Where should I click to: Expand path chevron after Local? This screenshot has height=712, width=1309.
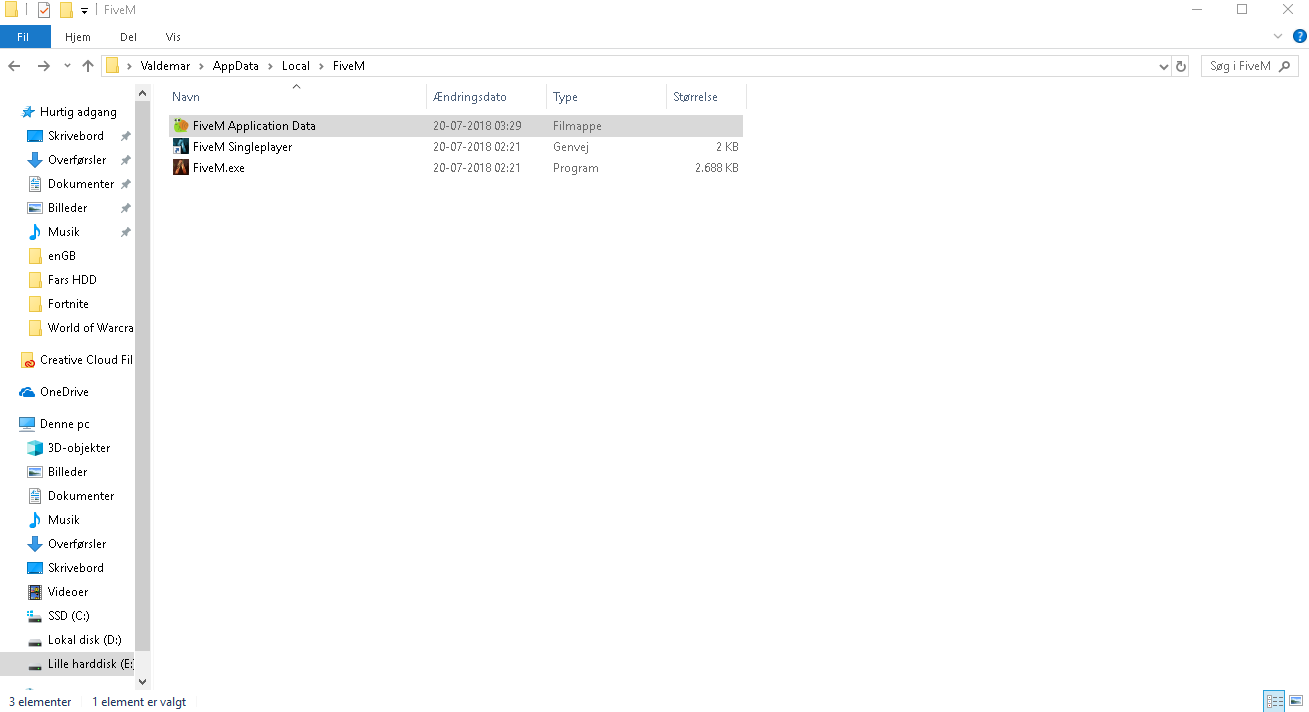coord(321,66)
